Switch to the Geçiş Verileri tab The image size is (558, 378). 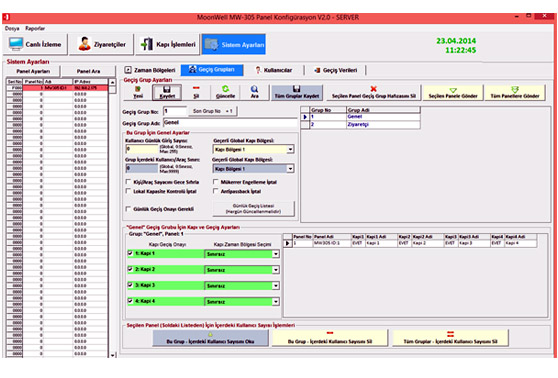336,70
